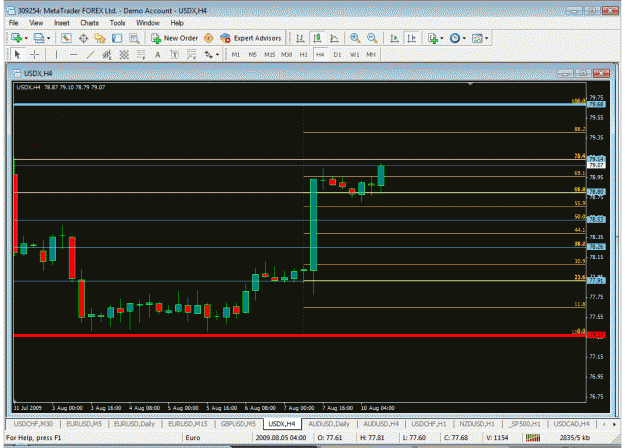Select the Andrews pitchfork tool
The height and width of the screenshot is (448, 625).
point(192,55)
